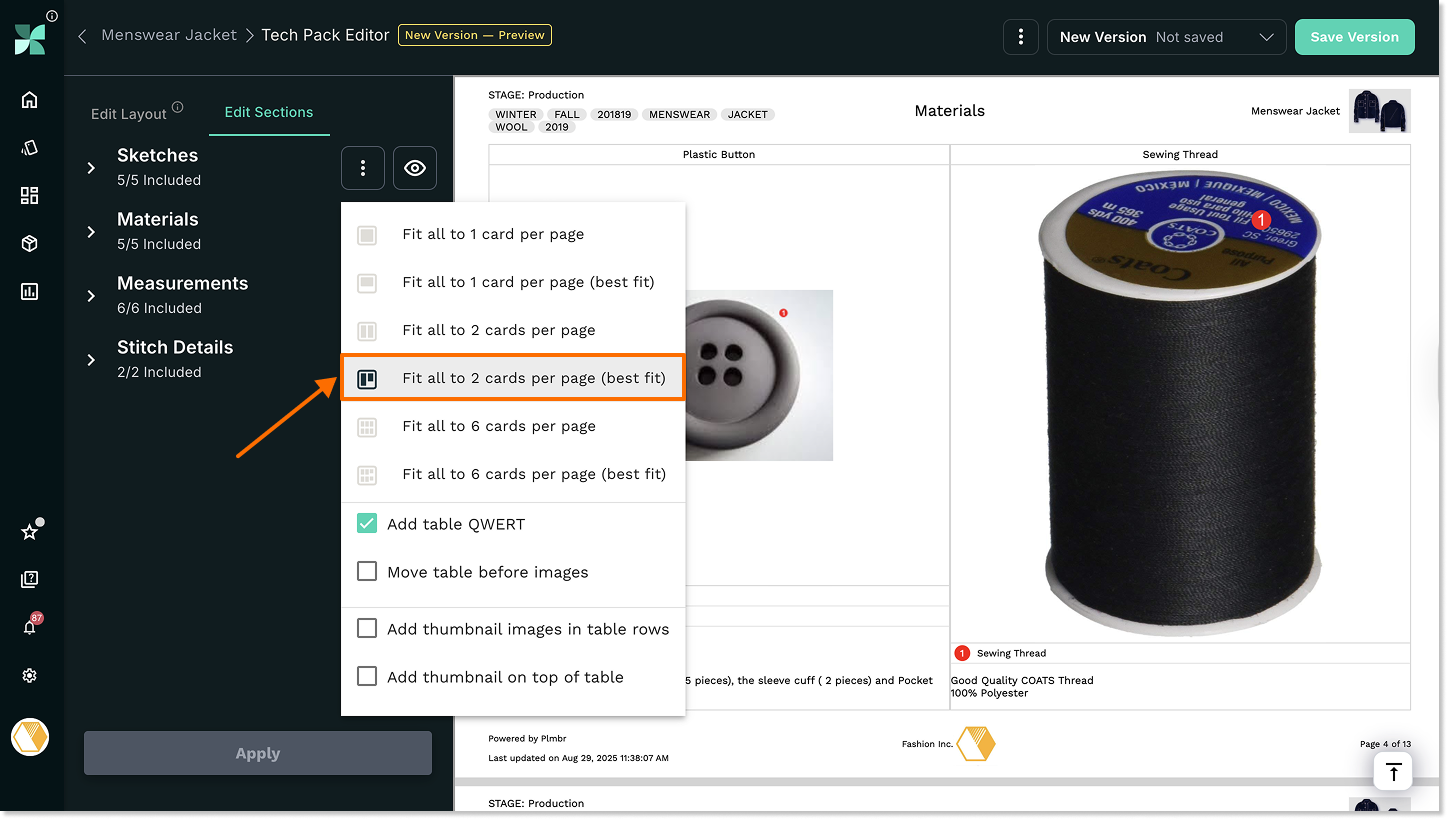
Task: Click the Save Version button
Action: pyautogui.click(x=1354, y=37)
